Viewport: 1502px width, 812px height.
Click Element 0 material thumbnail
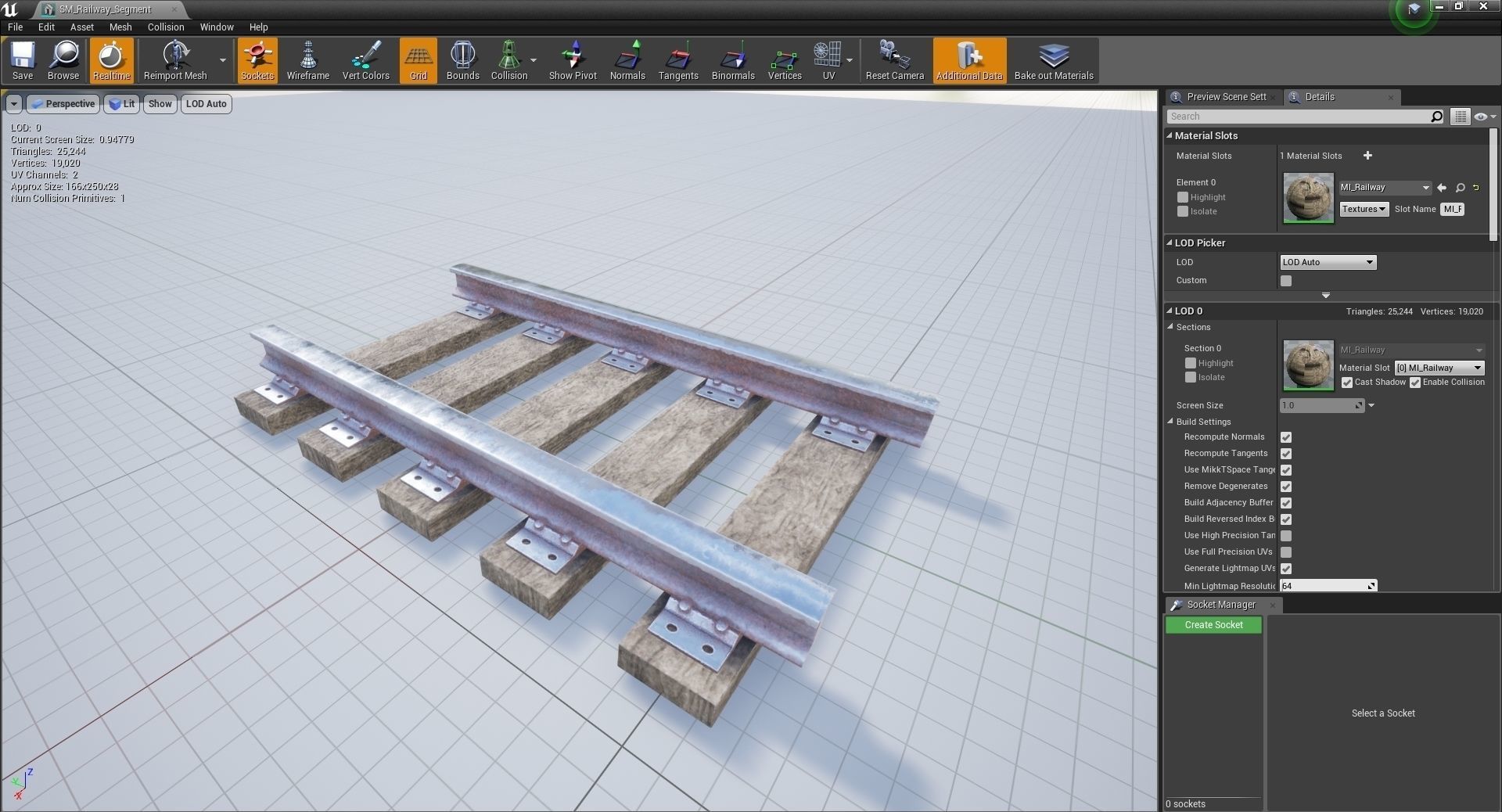coord(1308,198)
